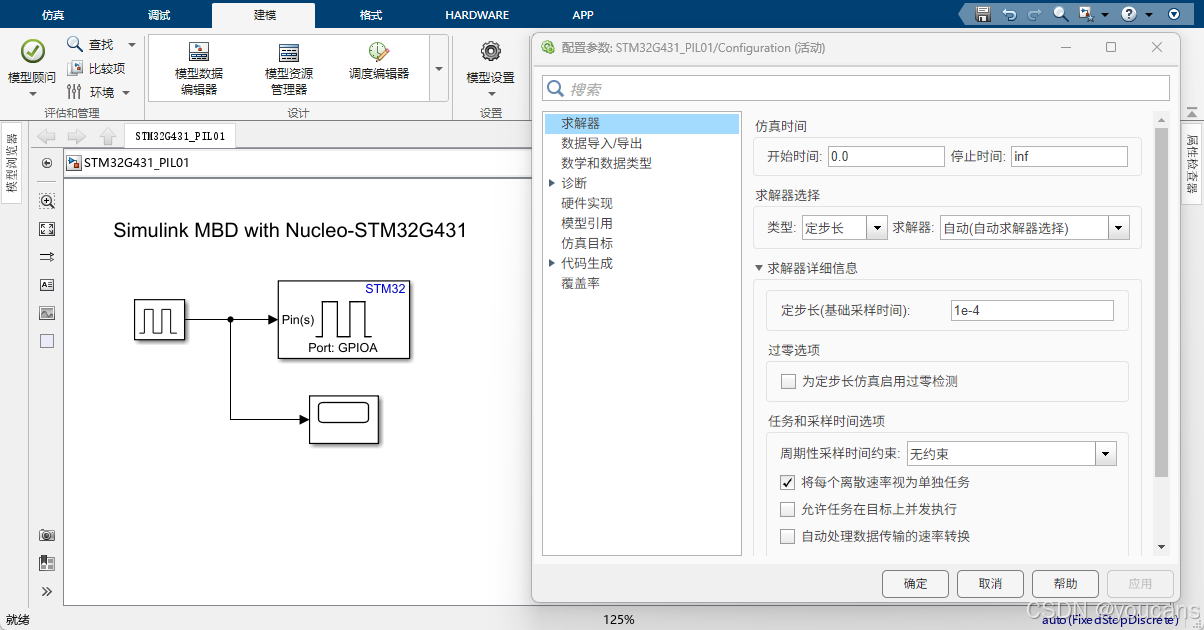Select 硬件实现 in the tree
Image resolution: width=1204 pixels, height=630 pixels.
pos(587,203)
